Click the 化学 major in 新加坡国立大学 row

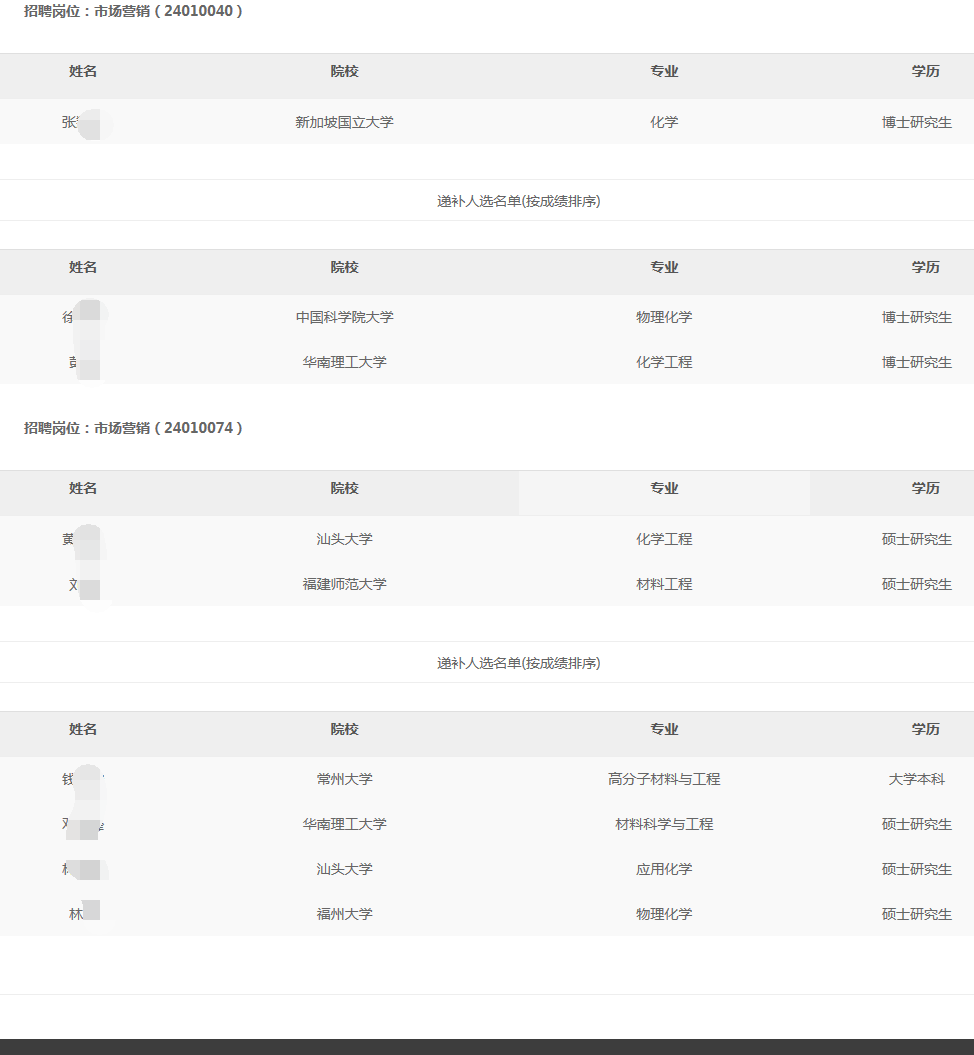(x=664, y=122)
